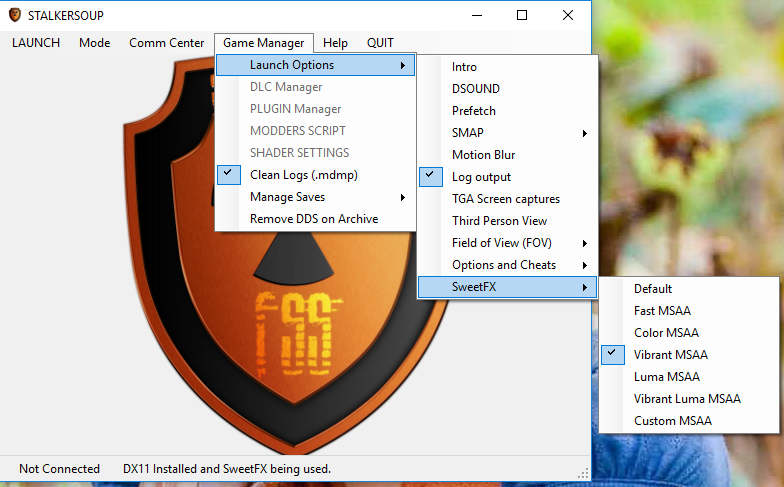Open the Mode menu

pyautogui.click(x=94, y=43)
